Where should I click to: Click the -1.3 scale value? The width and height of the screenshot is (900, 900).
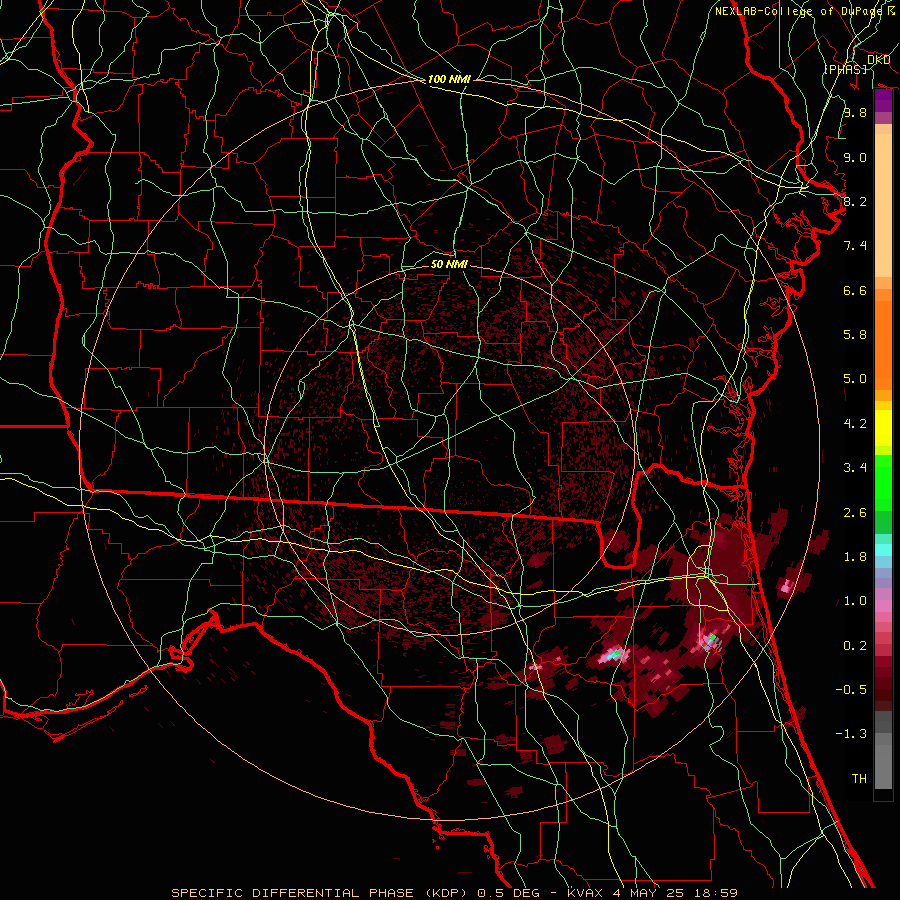(x=851, y=734)
